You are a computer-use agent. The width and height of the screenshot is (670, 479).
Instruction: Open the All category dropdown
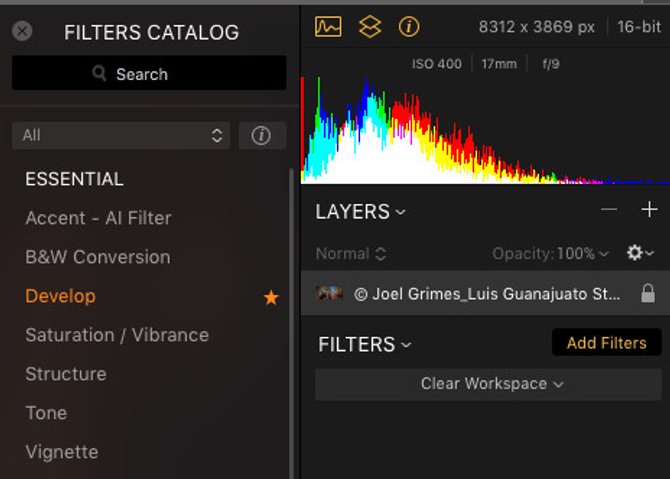[x=121, y=135]
